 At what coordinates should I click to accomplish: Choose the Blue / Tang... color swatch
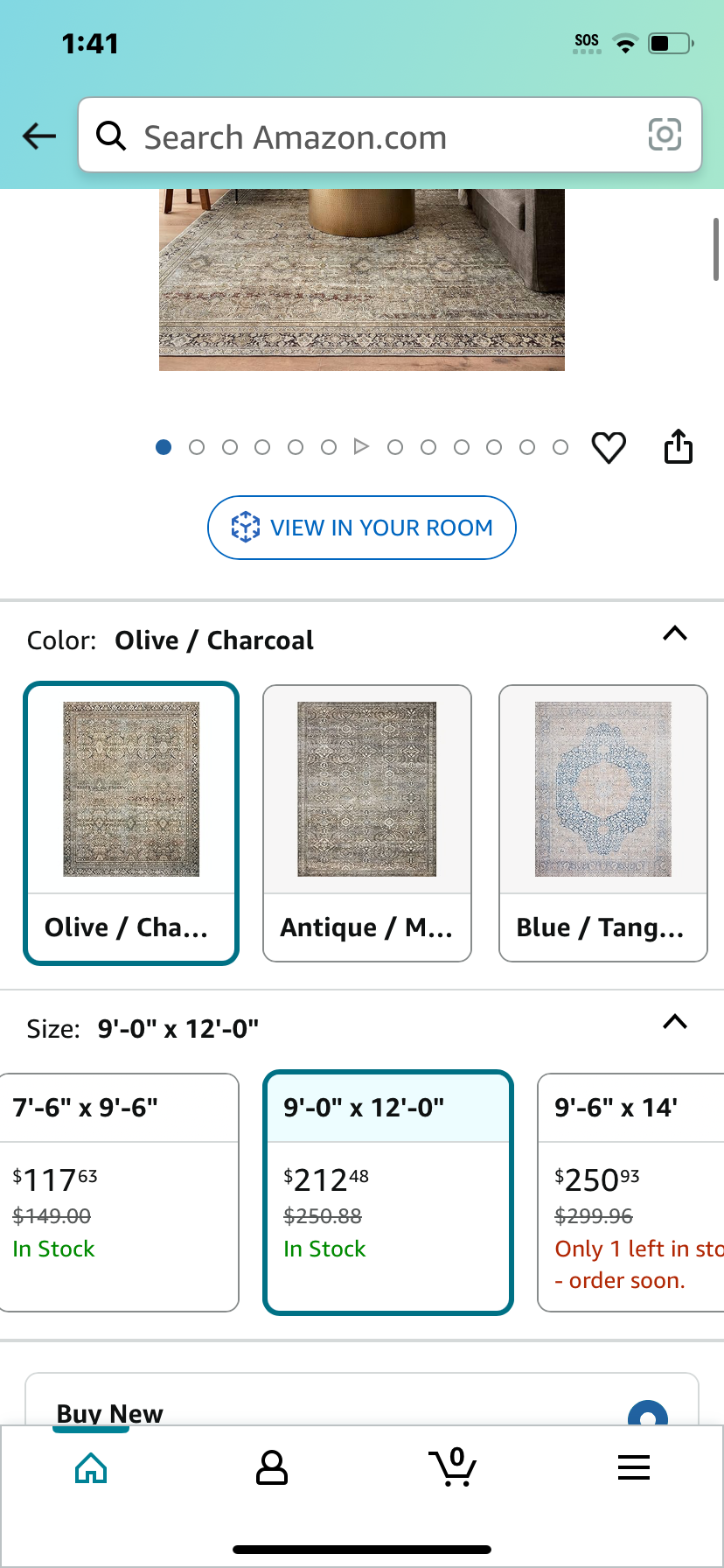[603, 823]
